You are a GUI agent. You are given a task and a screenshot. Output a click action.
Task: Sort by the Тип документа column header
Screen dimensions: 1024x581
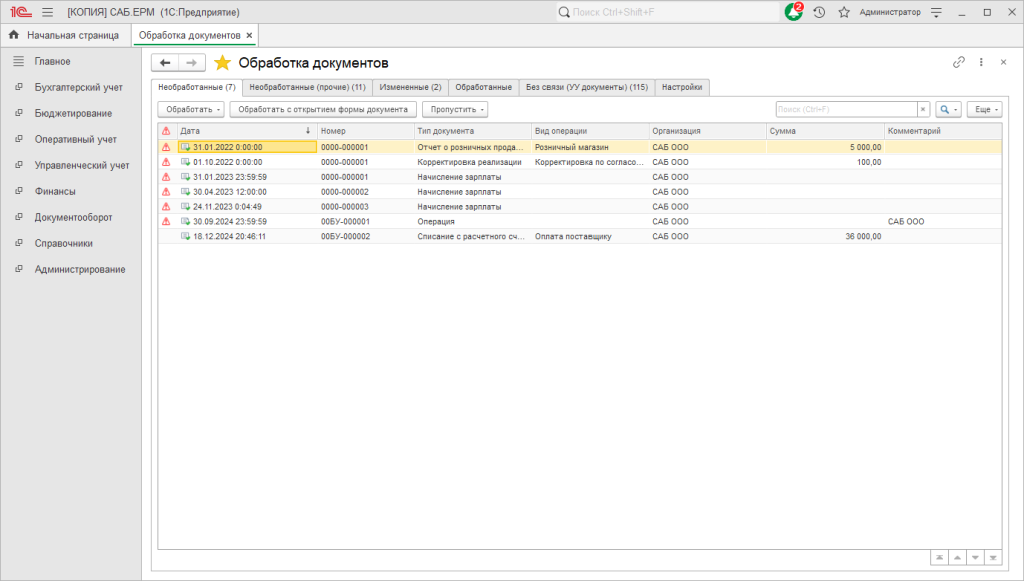tap(472, 131)
